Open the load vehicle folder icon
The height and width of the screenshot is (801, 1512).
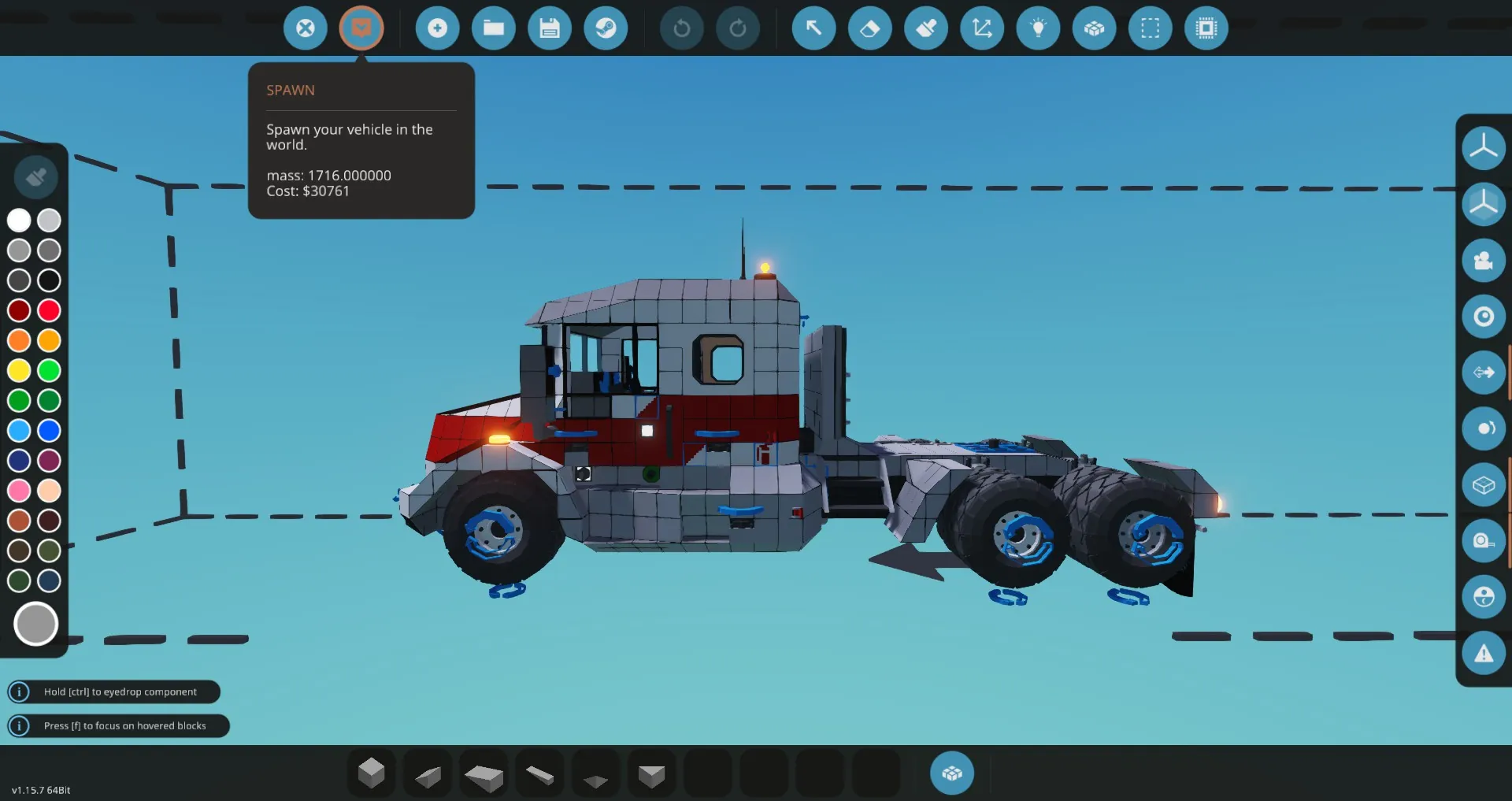(x=494, y=28)
